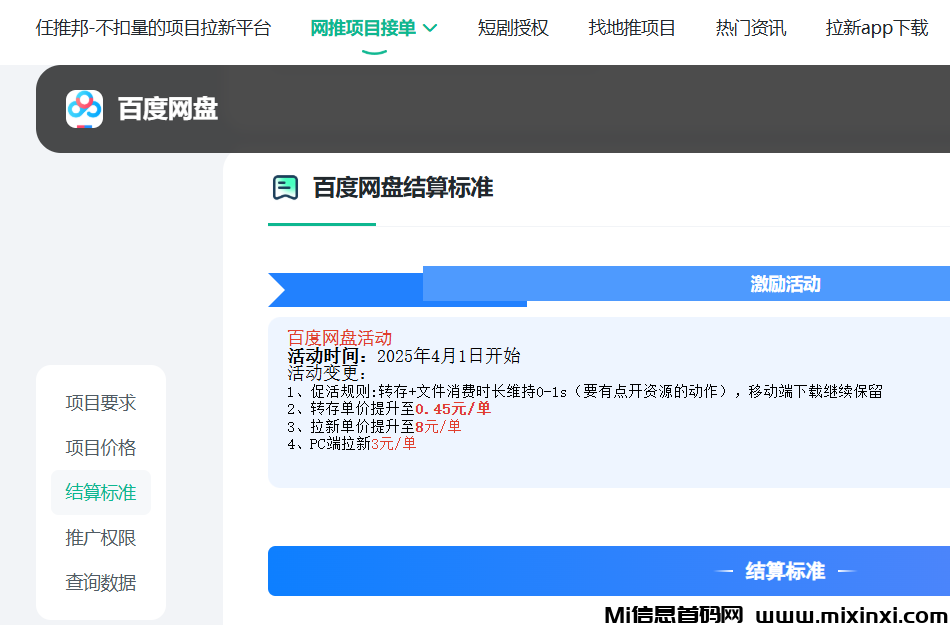
Task: Open the 拉新app下载 page
Action: [x=877, y=28]
